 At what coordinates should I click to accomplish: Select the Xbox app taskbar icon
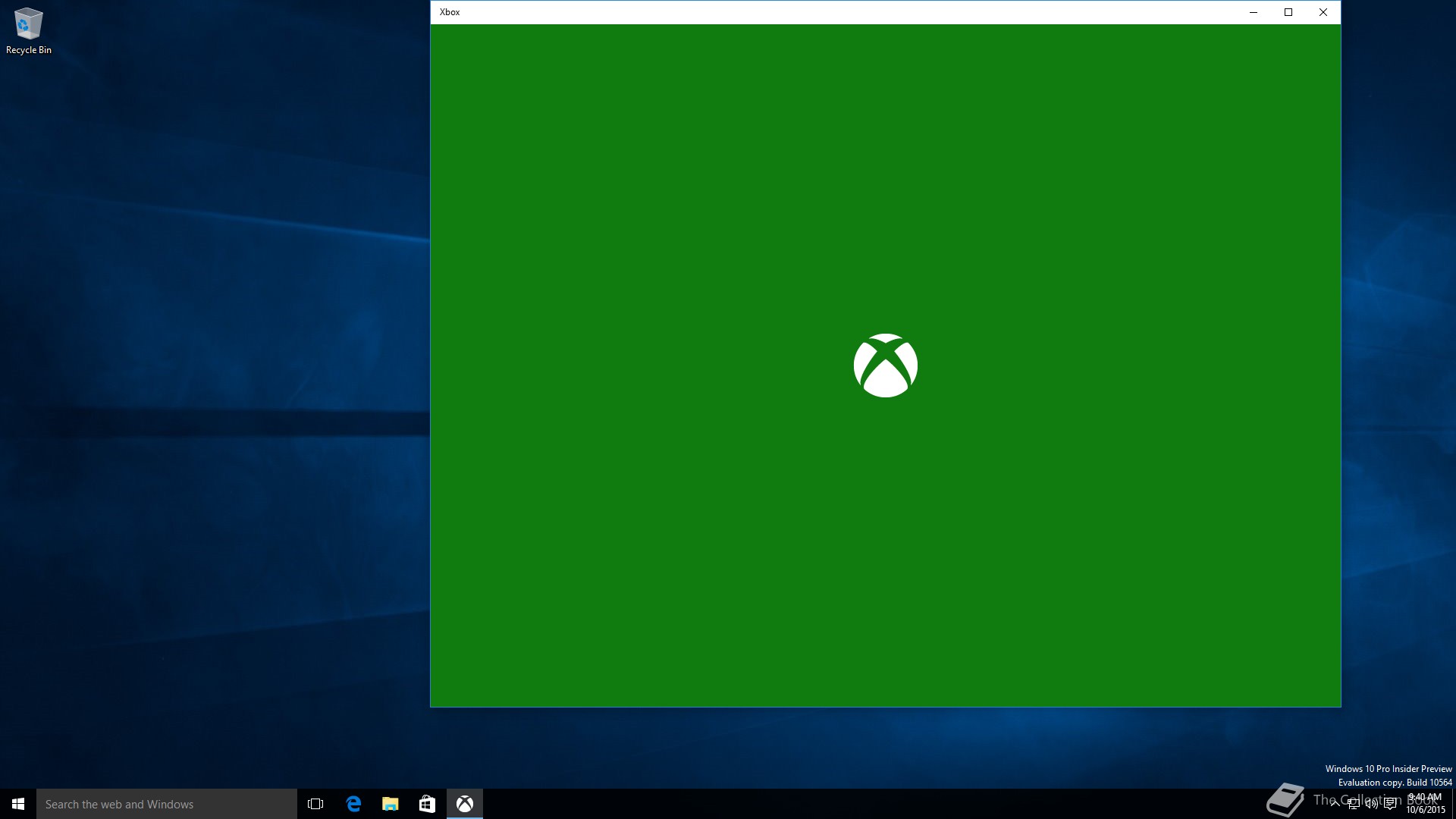click(x=465, y=804)
